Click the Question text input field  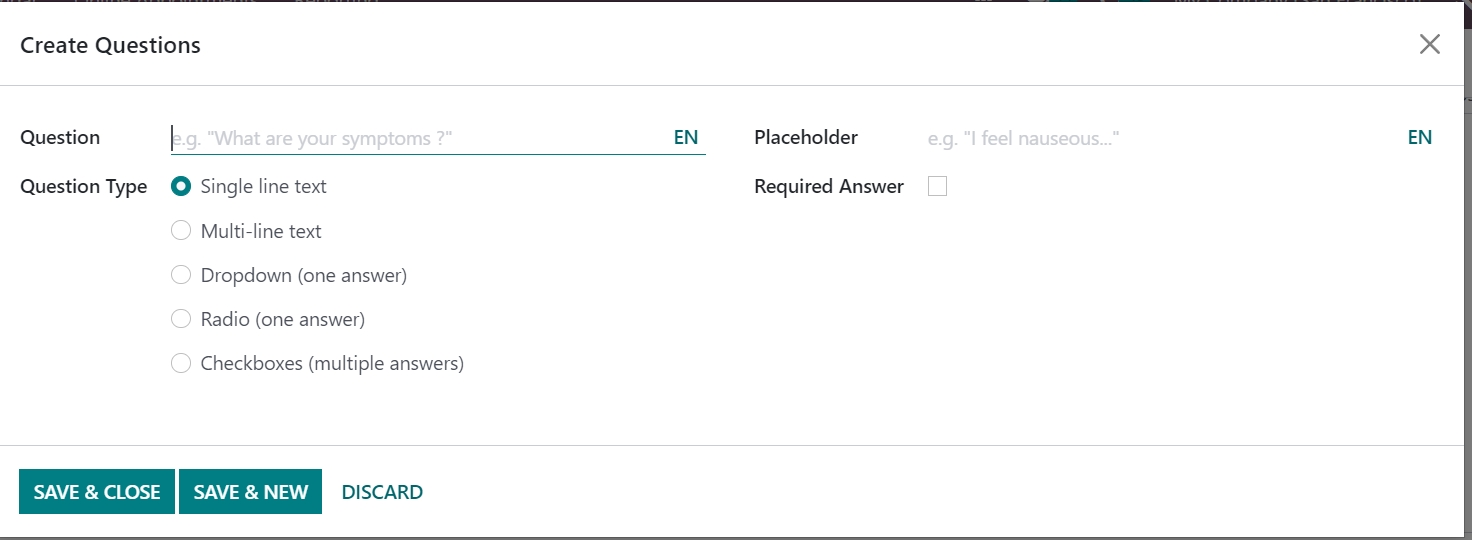click(x=415, y=138)
